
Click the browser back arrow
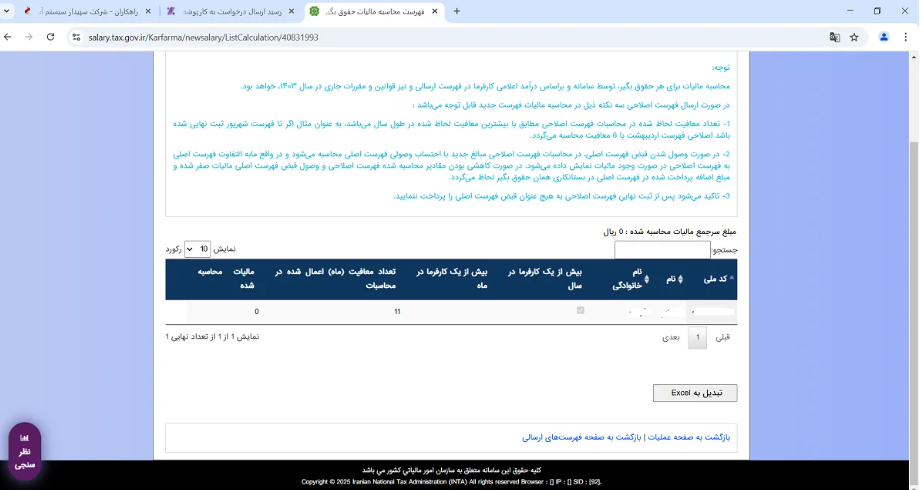[8, 37]
